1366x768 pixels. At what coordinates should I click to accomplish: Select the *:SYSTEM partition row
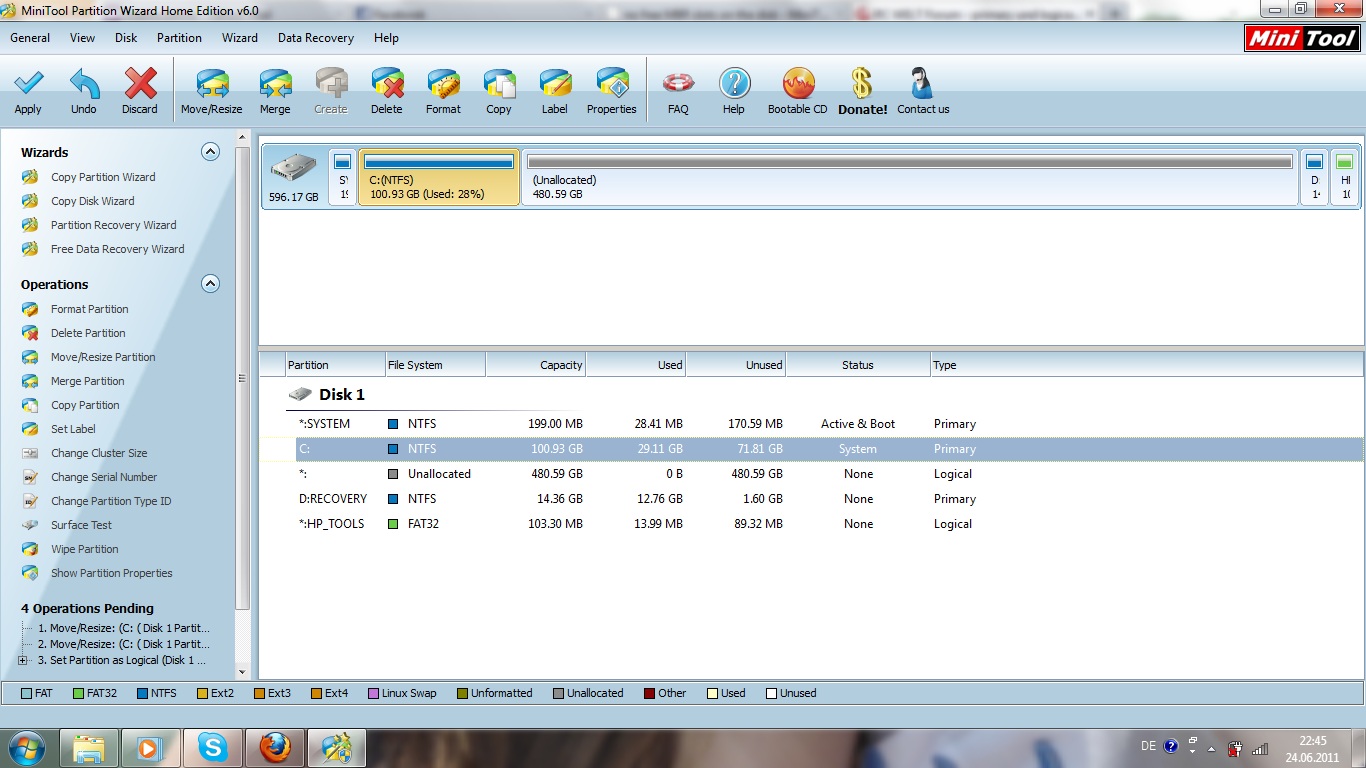click(x=810, y=424)
